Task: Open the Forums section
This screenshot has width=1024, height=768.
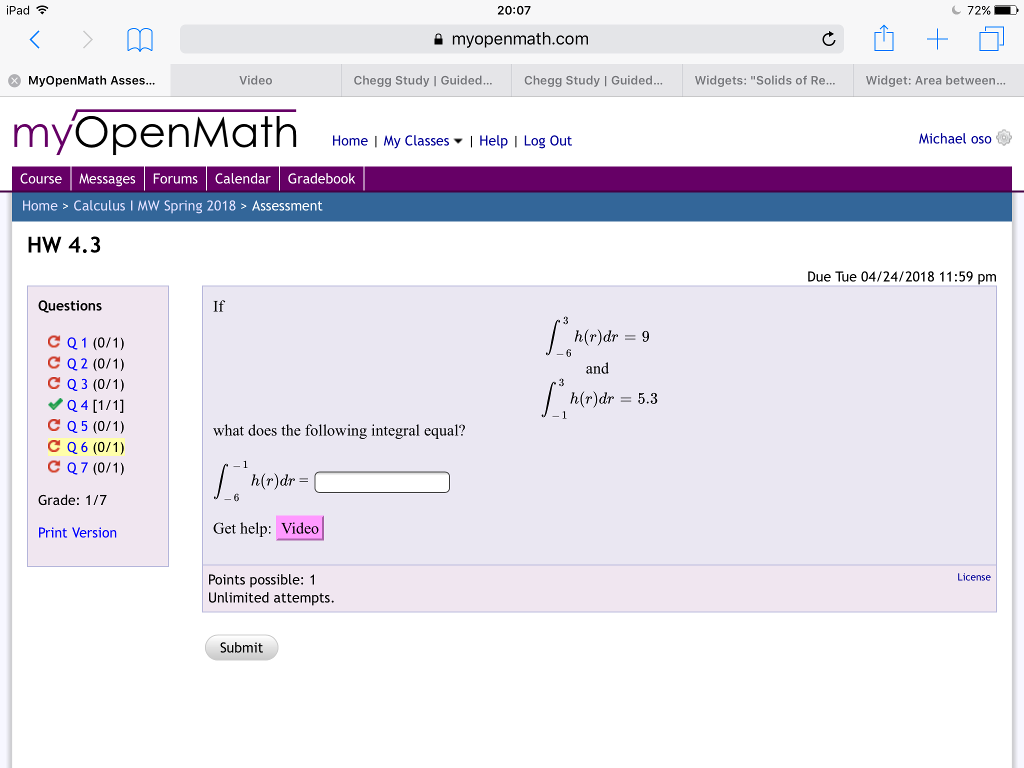Action: pos(175,178)
